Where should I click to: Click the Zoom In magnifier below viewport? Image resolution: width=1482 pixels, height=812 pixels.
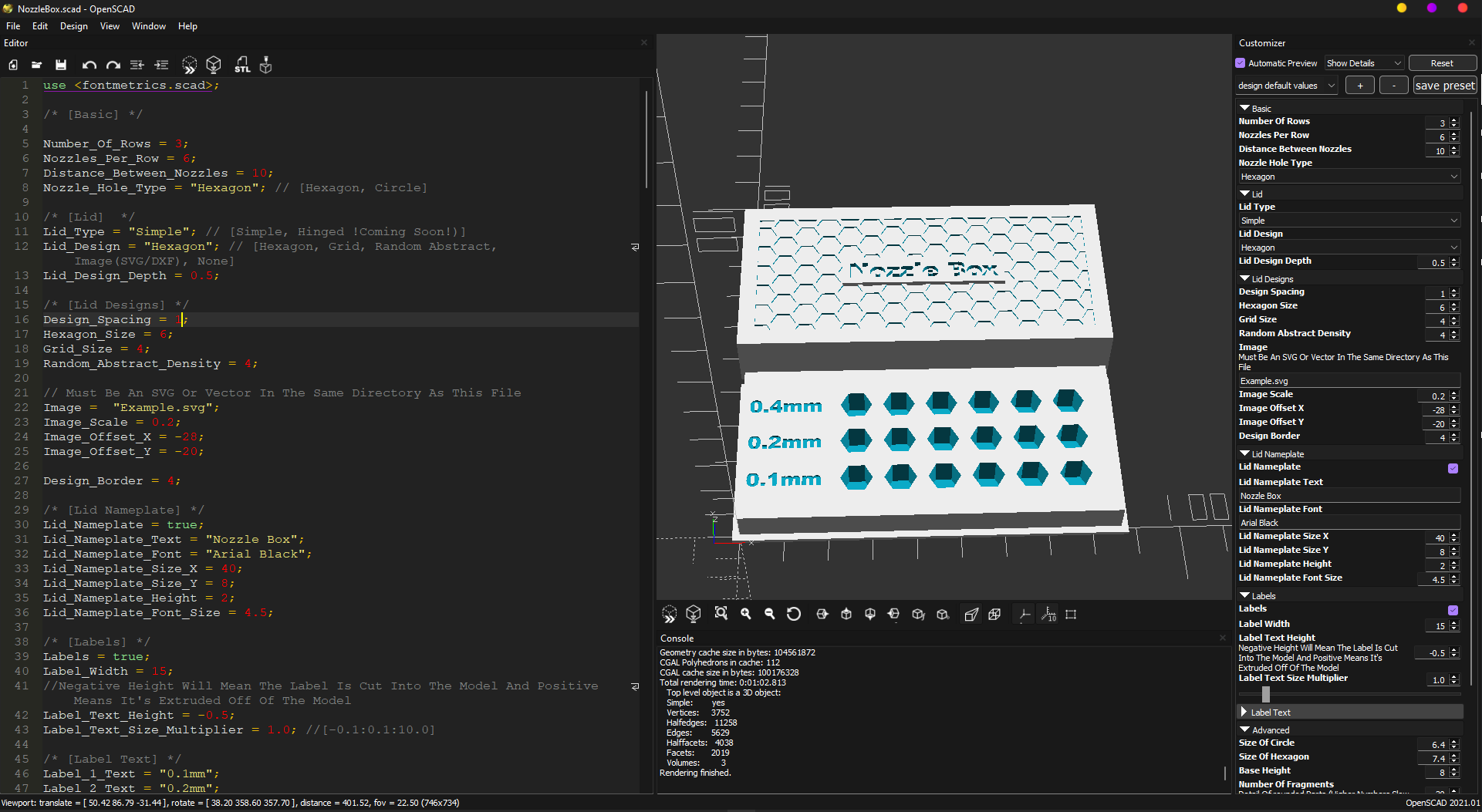coord(746,615)
